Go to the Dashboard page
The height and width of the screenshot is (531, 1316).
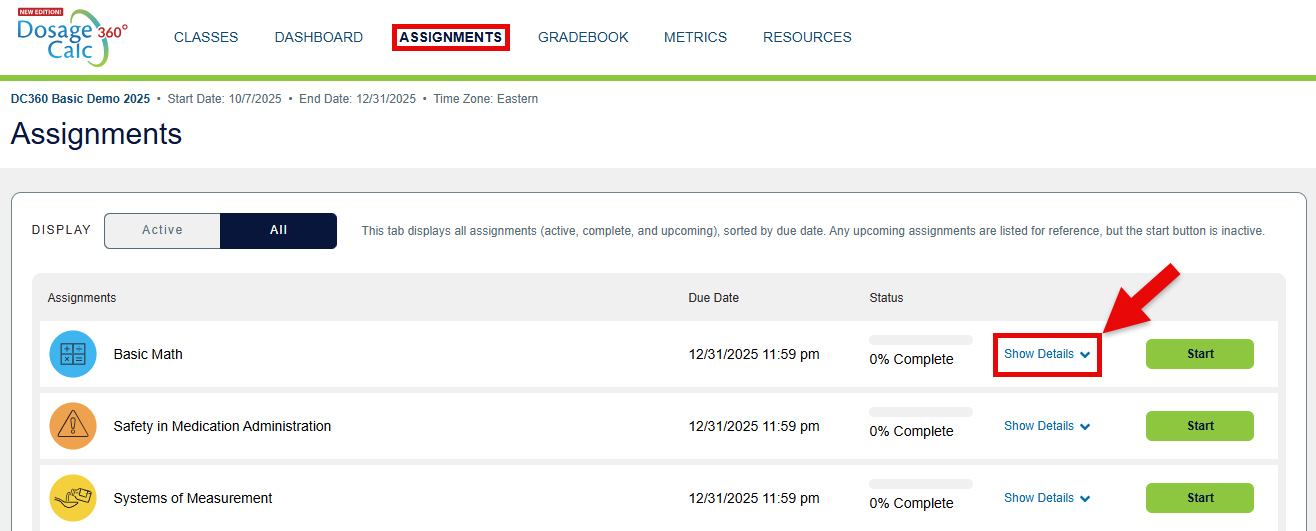coord(319,37)
